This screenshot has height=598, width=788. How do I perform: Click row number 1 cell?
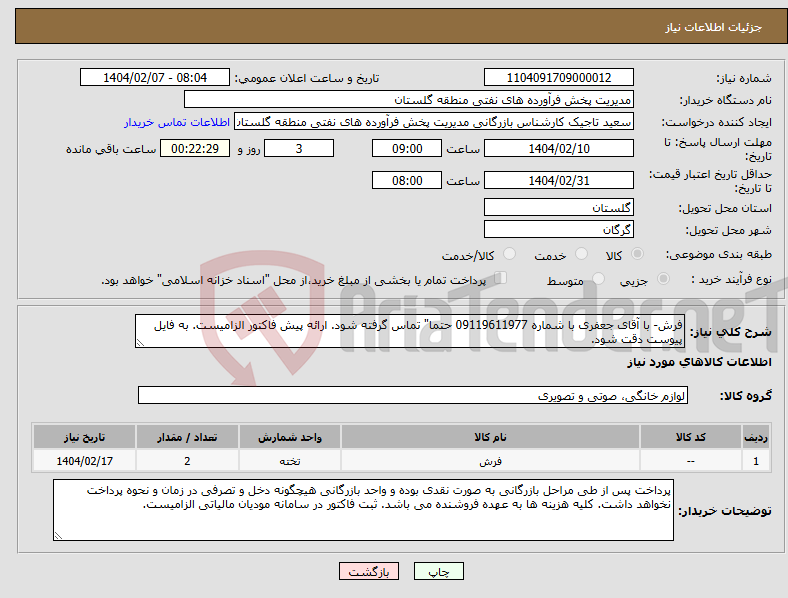coord(756,461)
